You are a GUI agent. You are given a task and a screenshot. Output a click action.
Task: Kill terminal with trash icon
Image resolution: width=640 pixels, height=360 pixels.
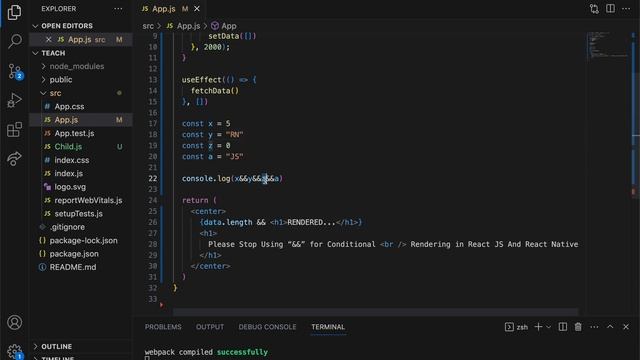578,327
